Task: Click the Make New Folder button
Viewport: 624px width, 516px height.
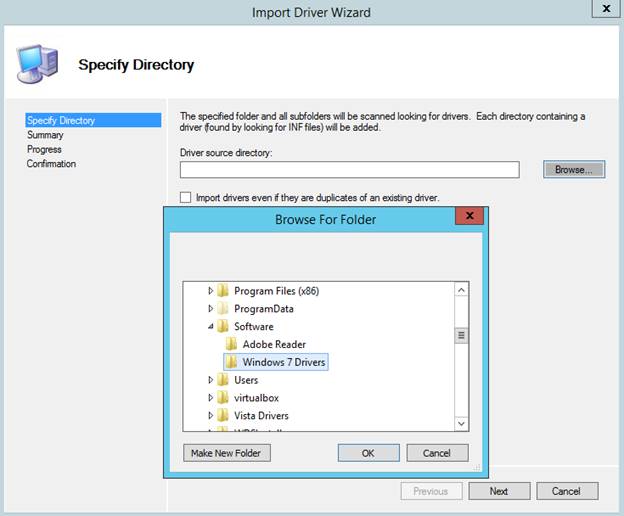Action: [228, 453]
